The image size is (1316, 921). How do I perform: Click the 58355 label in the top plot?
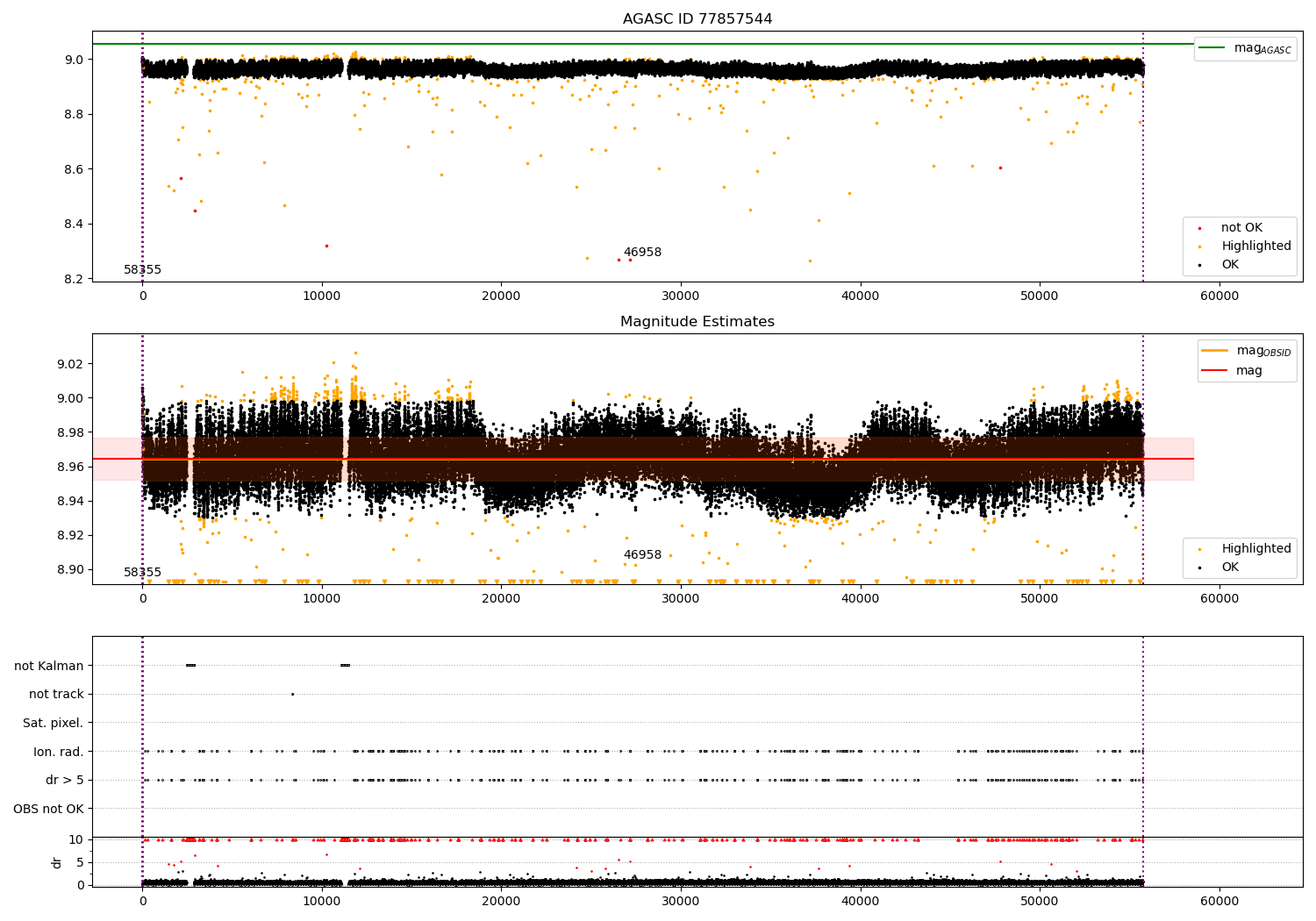[142, 270]
